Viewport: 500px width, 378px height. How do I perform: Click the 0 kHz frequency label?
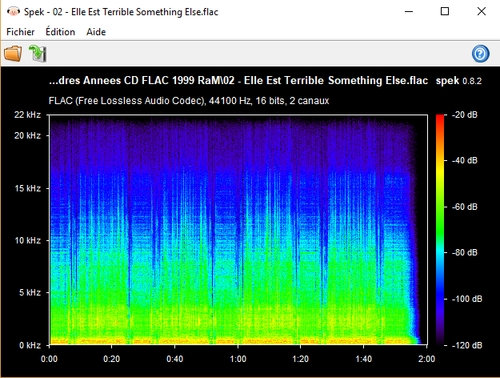tap(30, 345)
